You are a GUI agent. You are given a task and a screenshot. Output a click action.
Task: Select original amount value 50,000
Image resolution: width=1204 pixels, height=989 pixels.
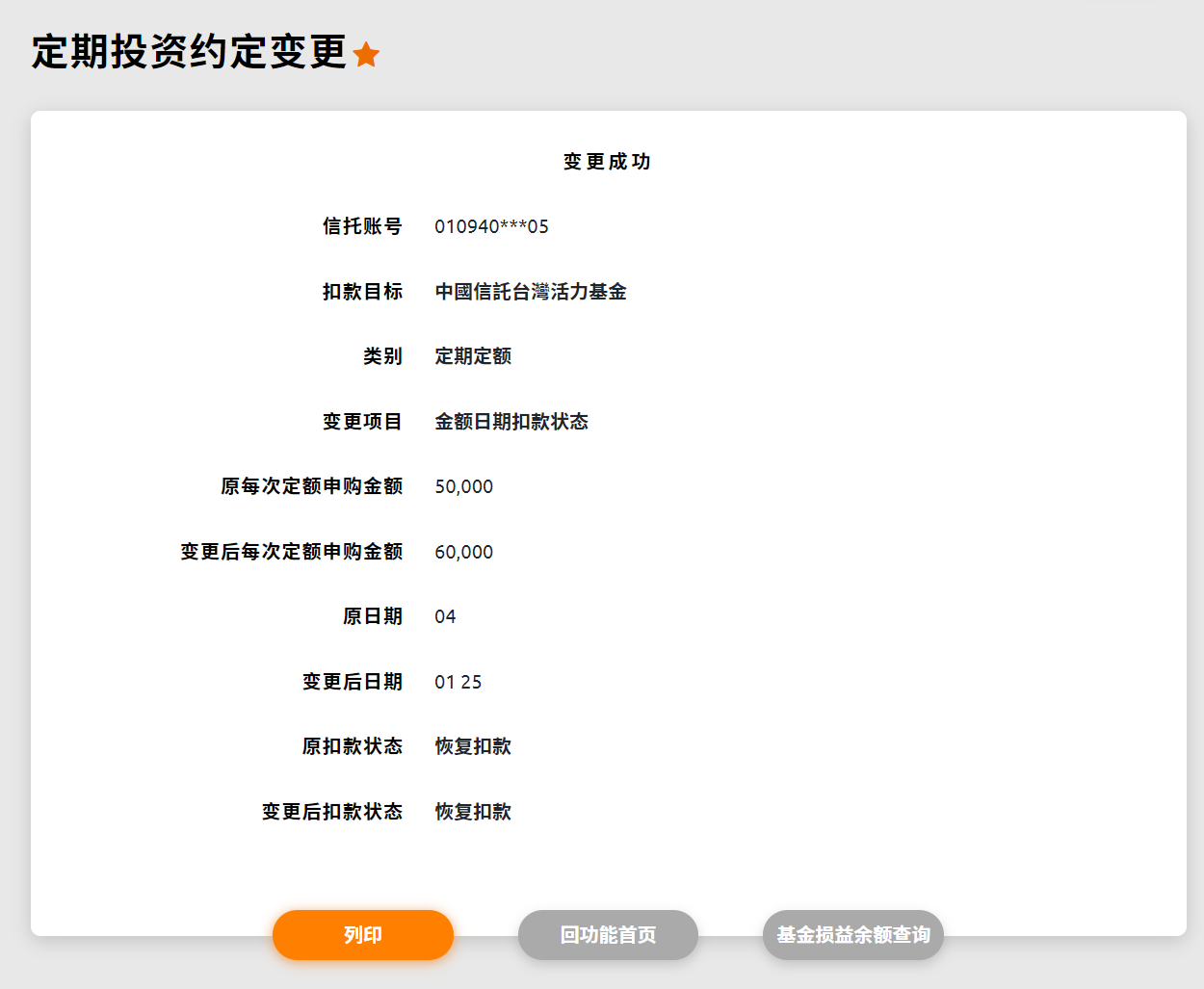coord(463,487)
